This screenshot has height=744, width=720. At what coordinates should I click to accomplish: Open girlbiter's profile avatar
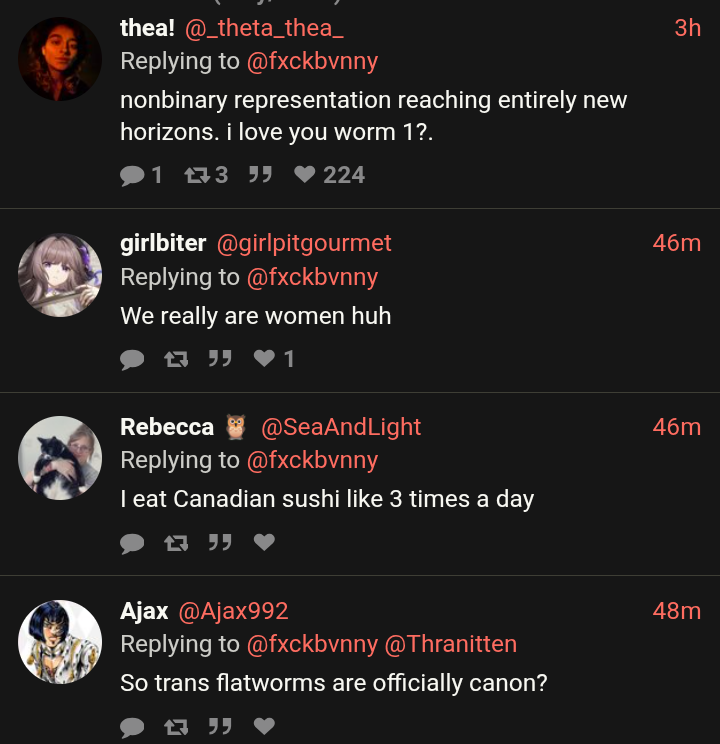pyautogui.click(x=60, y=274)
